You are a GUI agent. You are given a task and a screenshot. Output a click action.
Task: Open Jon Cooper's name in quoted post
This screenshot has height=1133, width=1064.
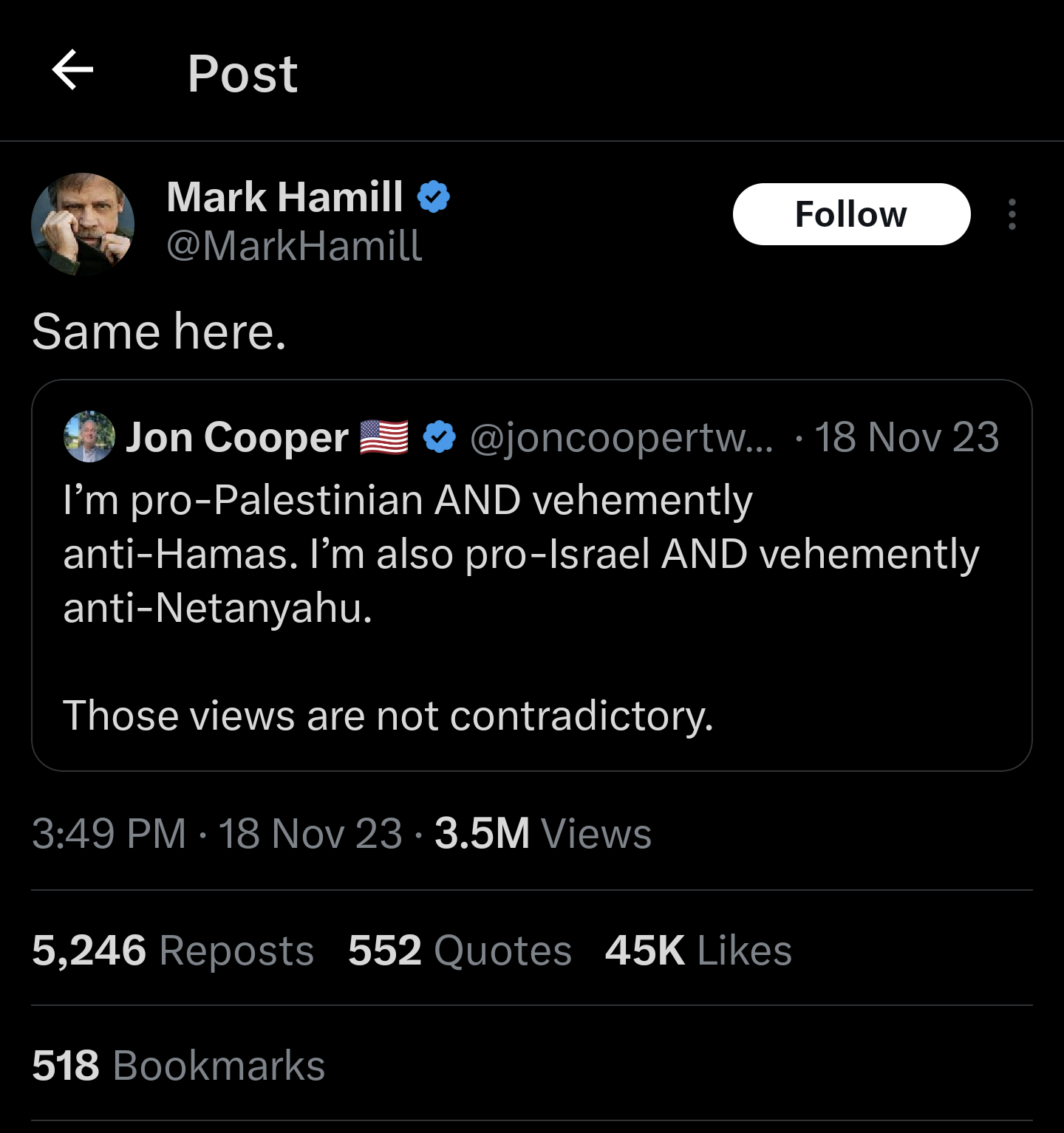[x=236, y=437]
